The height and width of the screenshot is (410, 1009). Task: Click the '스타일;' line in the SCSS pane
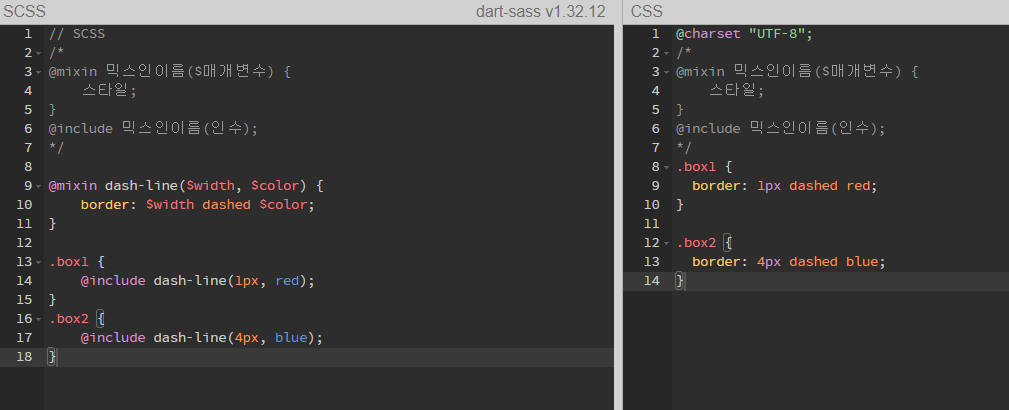[109, 91]
